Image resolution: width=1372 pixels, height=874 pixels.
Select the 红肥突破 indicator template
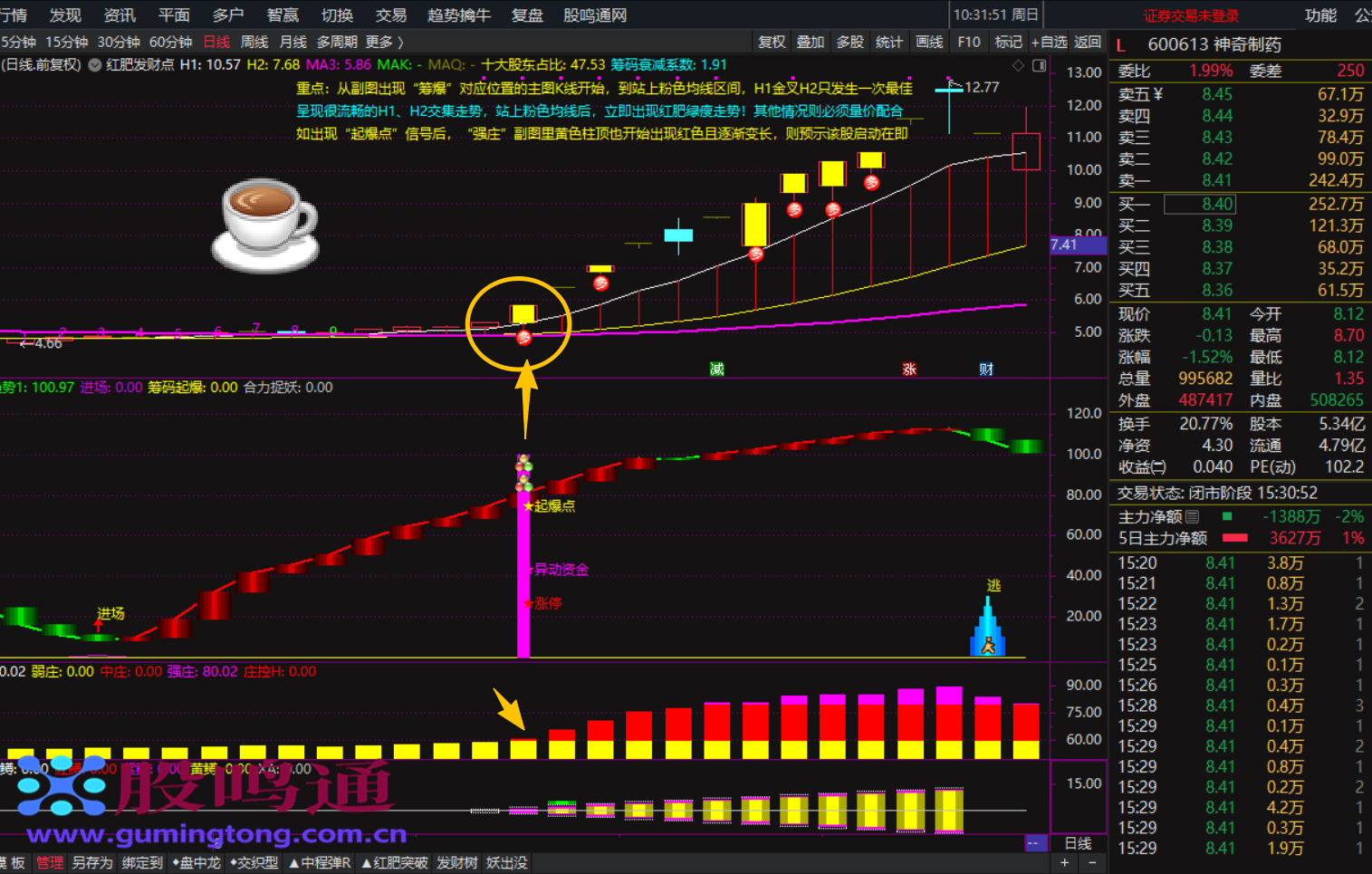point(395,863)
